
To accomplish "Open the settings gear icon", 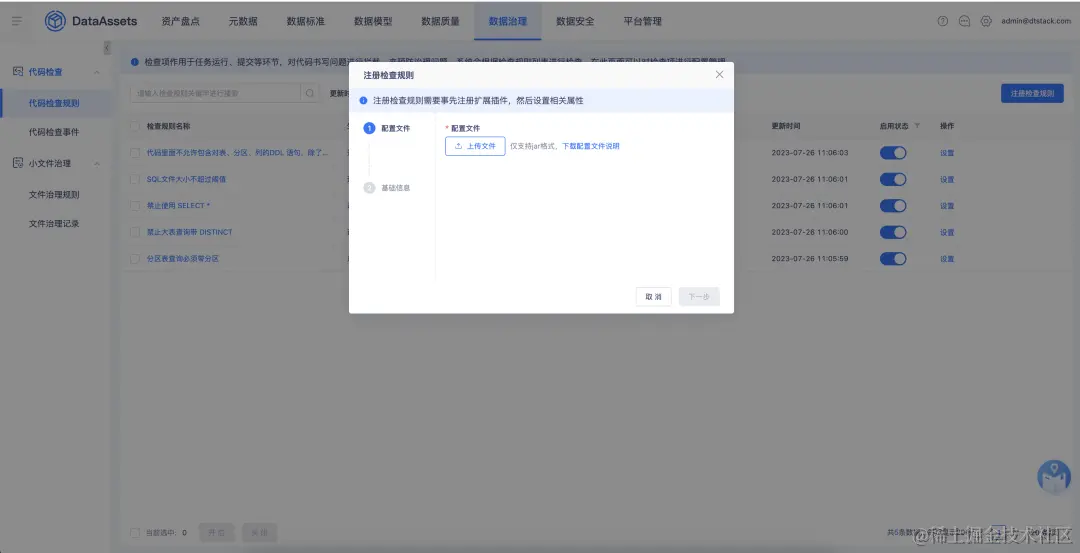I will pyautogui.click(x=986, y=21).
